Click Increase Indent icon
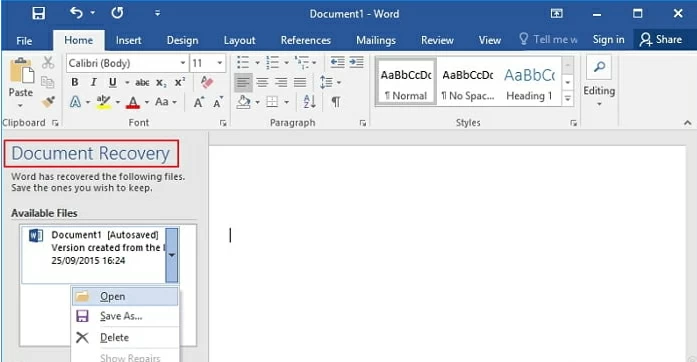 (357, 62)
